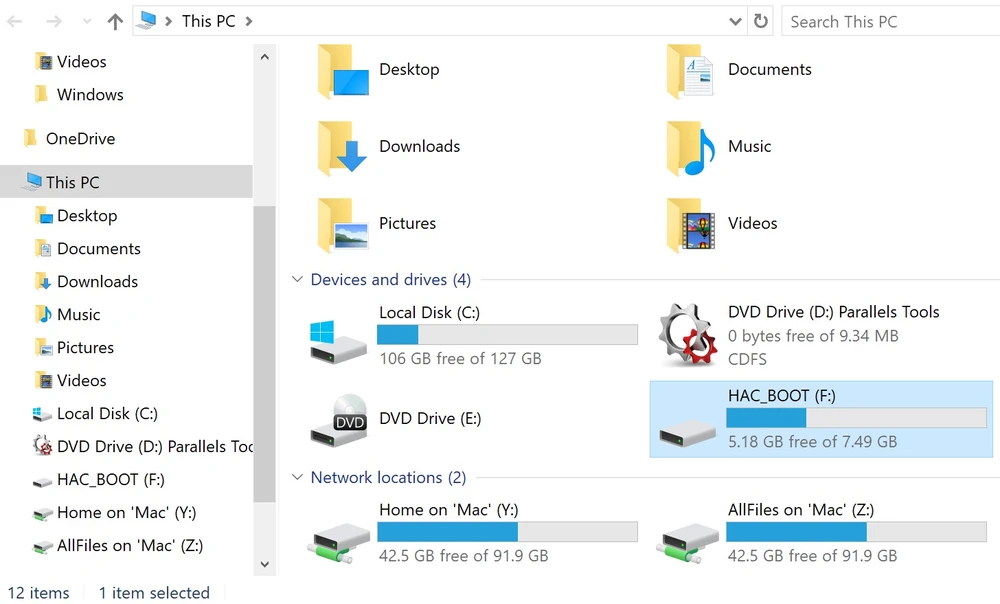The image size is (1000, 604).
Task: Click the Search This PC field
Action: coord(890,21)
